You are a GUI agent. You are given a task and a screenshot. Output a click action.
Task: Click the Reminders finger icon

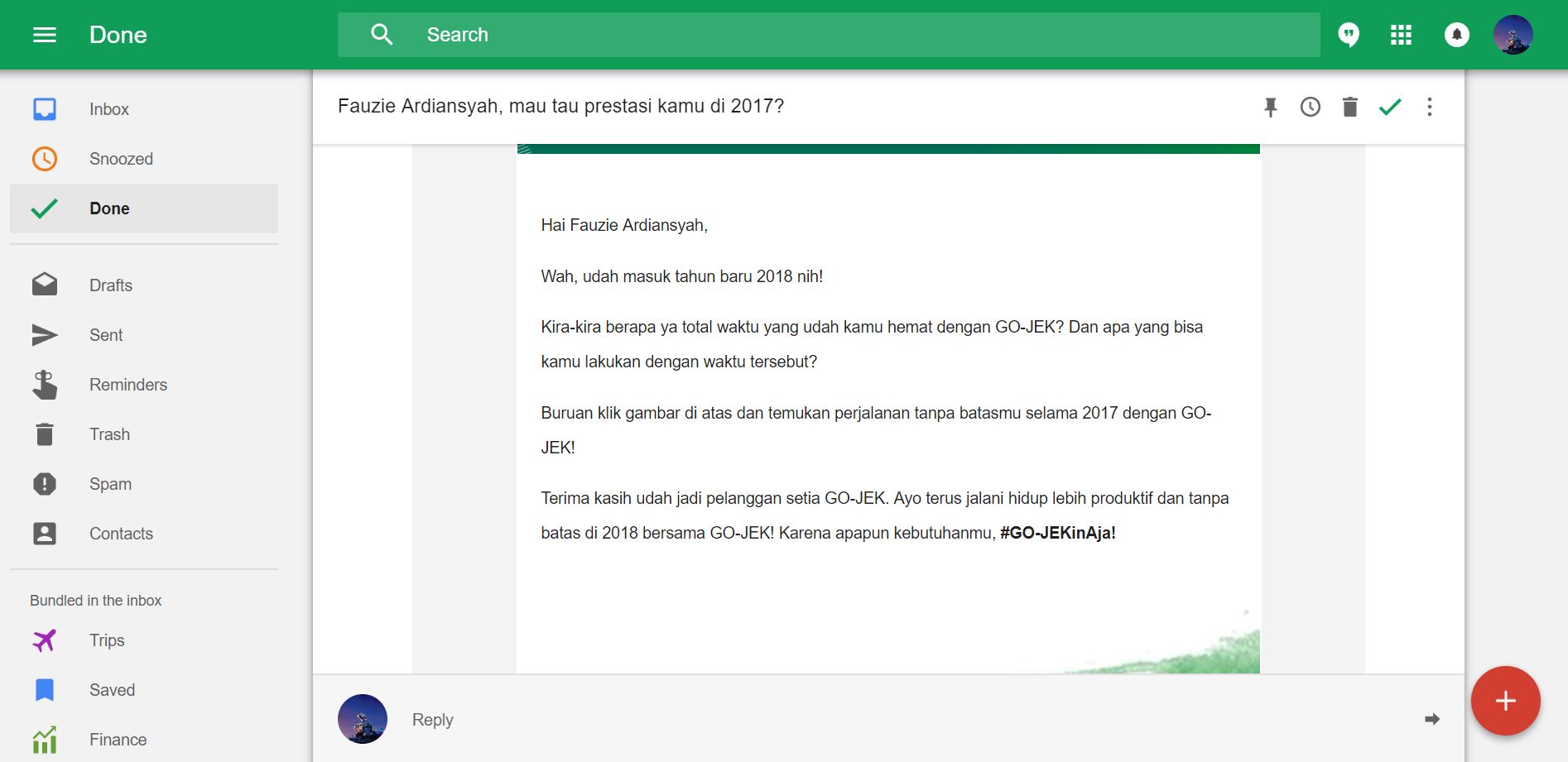pos(45,385)
